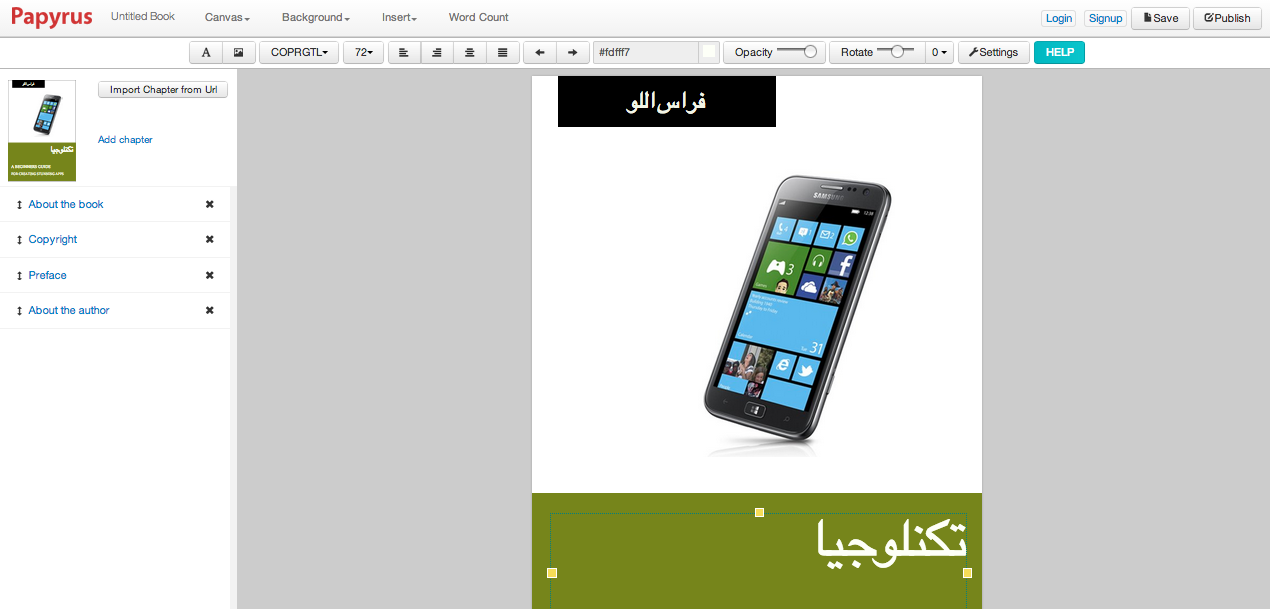Click the Signup button

(x=1105, y=18)
